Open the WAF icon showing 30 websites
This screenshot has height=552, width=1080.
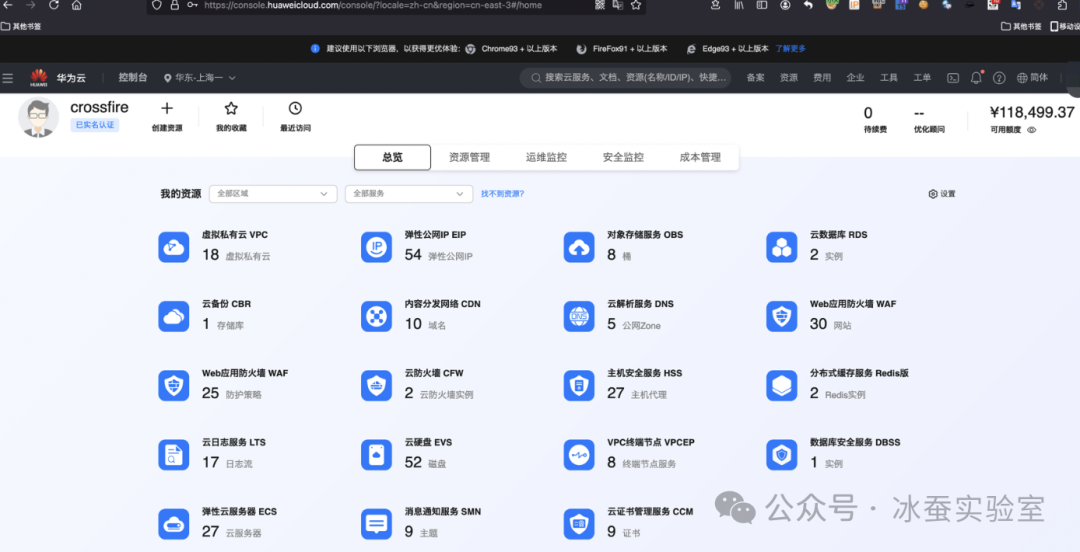tap(781, 316)
